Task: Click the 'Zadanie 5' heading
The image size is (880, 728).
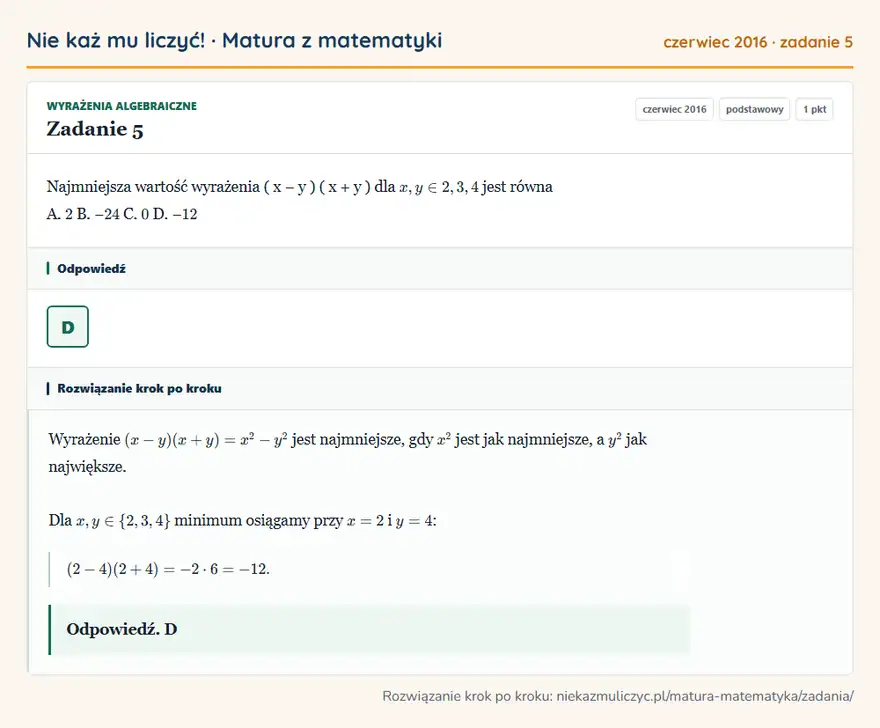Action: (95, 129)
